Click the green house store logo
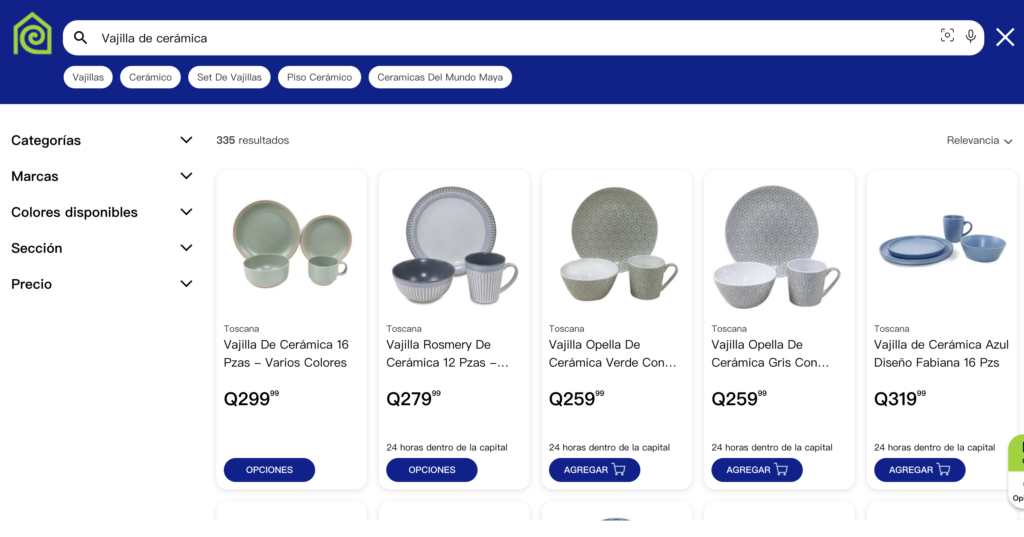This screenshot has height=537, width=1024. click(x=32, y=35)
